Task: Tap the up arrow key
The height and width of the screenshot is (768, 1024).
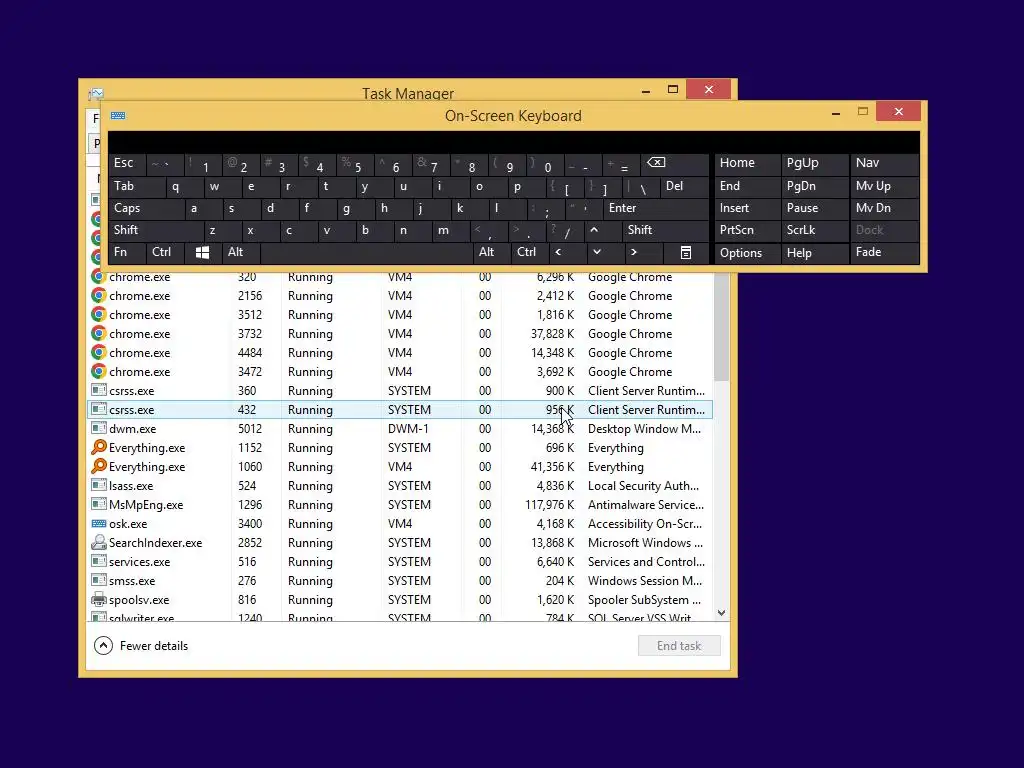Action: point(594,230)
